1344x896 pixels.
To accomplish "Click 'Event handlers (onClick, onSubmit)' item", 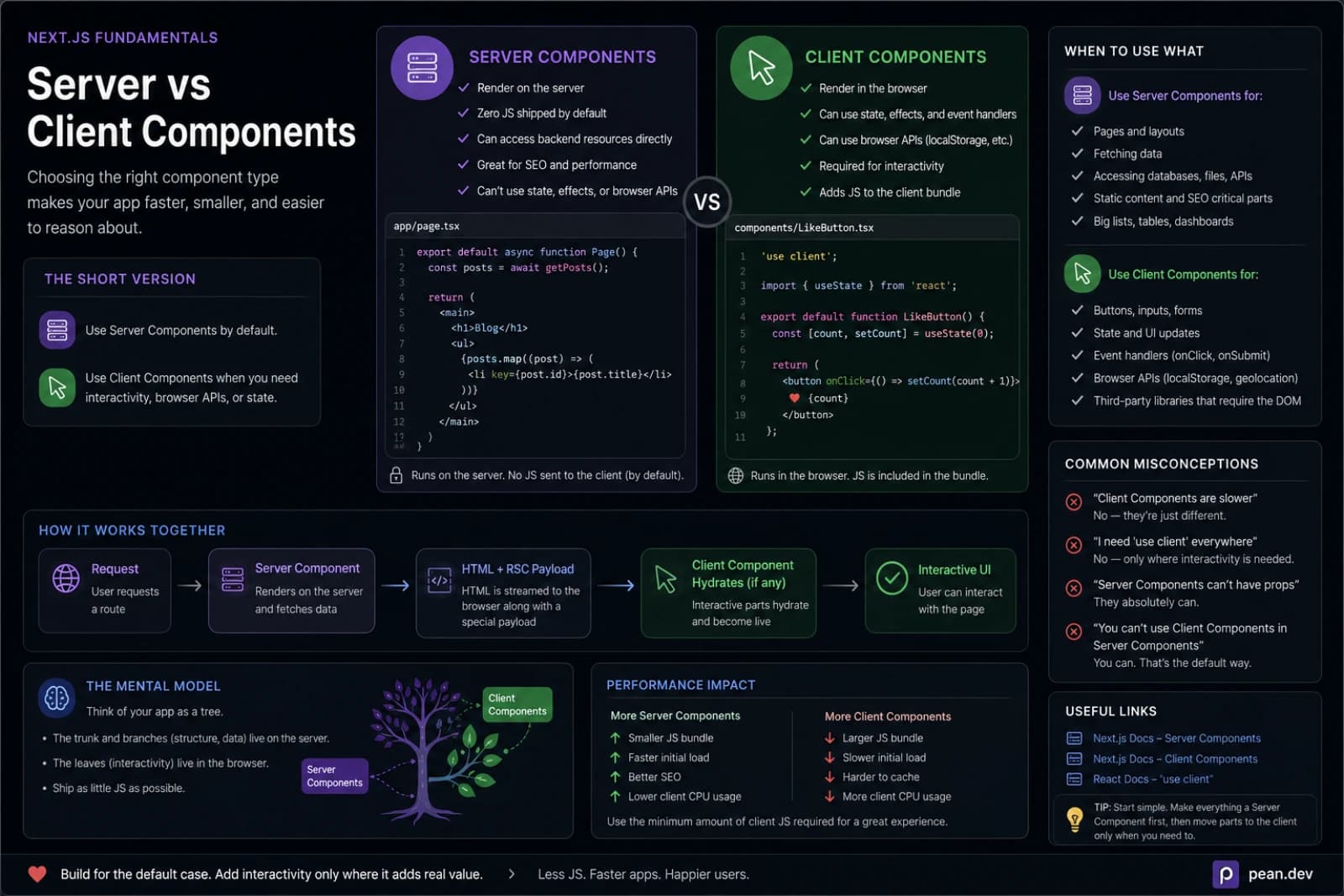I will click(x=1182, y=356).
